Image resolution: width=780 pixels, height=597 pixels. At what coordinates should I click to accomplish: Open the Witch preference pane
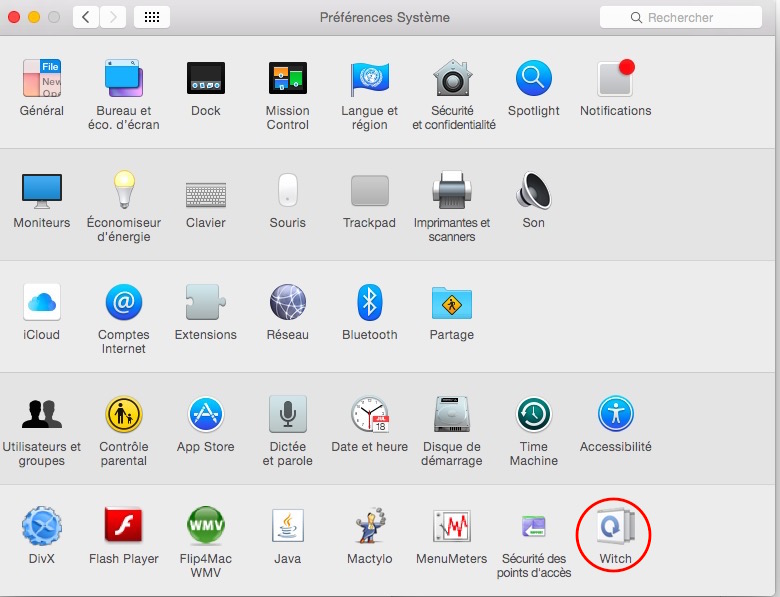615,527
